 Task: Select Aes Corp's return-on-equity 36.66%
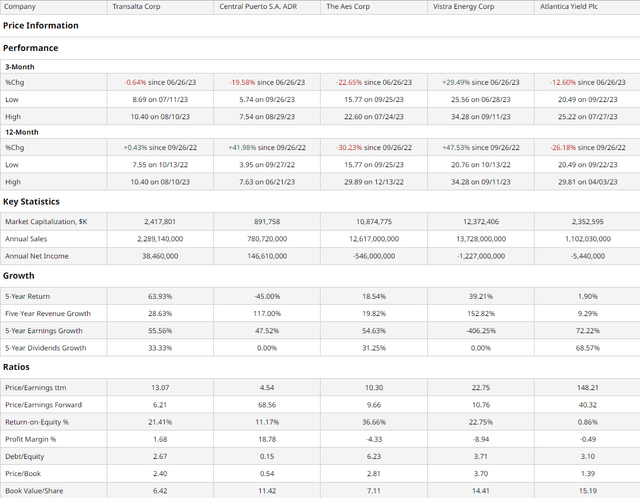374,422
